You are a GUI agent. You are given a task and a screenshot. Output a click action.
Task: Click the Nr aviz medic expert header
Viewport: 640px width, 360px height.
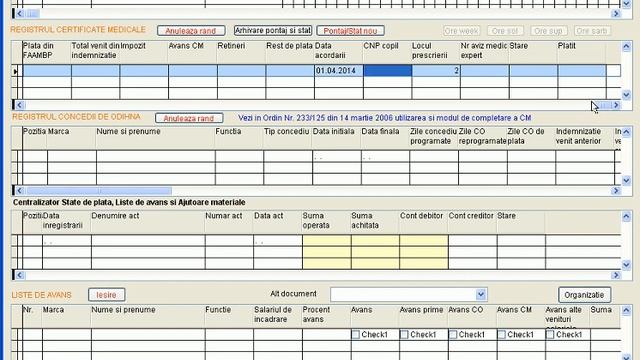coord(484,51)
